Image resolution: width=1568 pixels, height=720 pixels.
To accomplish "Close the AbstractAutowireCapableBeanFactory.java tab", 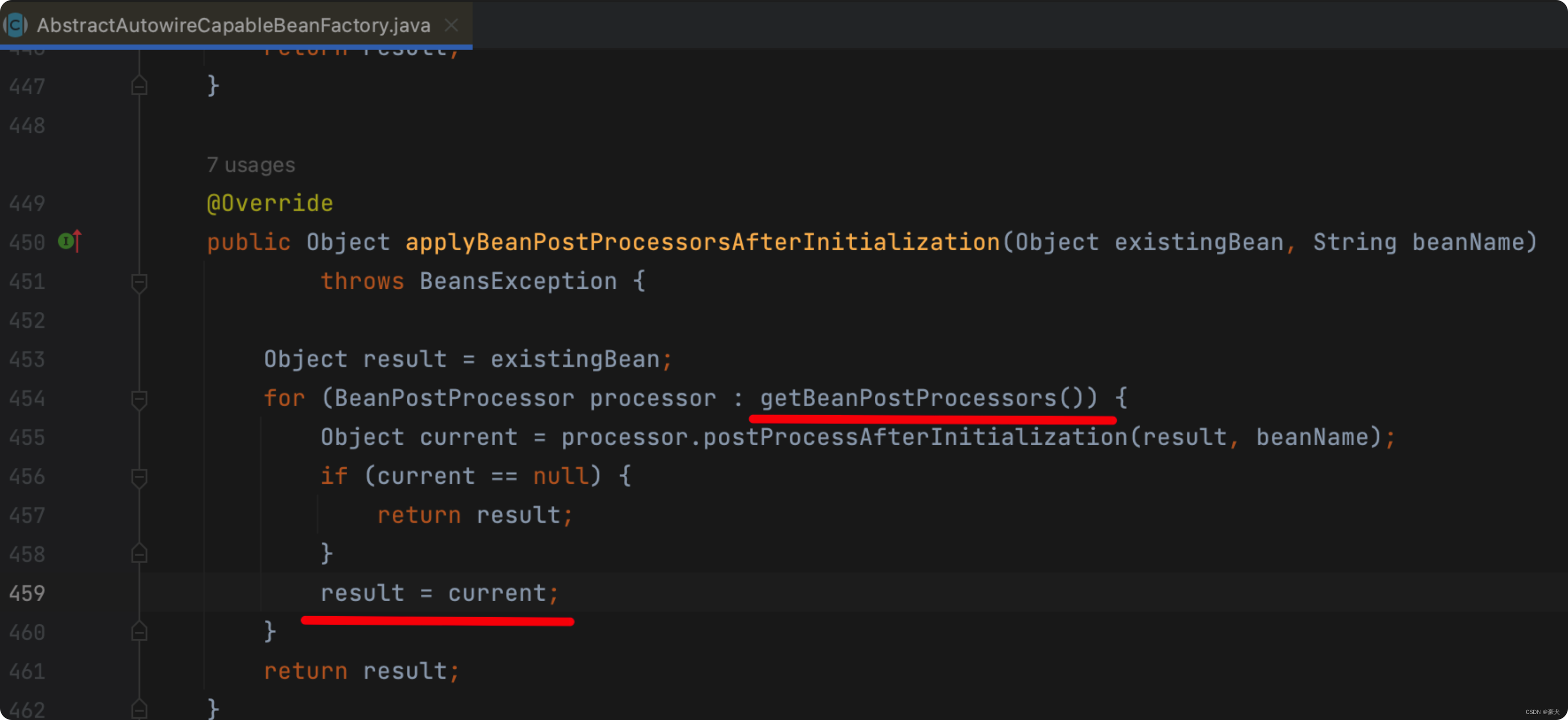I will click(451, 25).
